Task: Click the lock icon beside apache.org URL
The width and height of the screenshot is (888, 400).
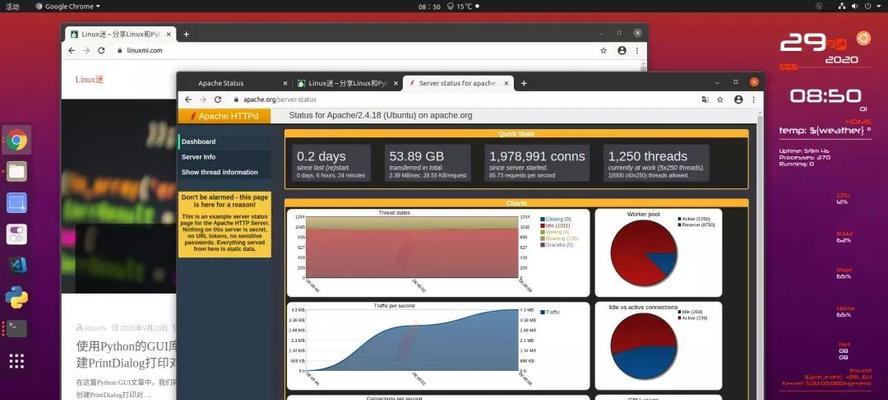Action: point(236,99)
